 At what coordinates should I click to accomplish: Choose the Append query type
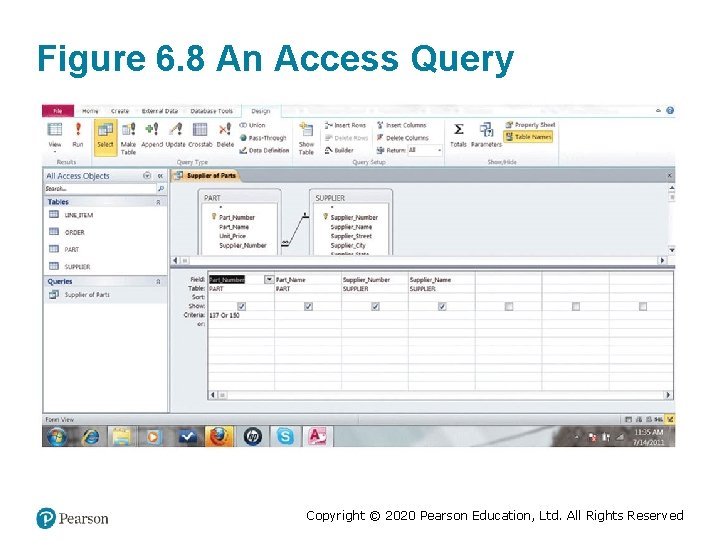tap(152, 135)
